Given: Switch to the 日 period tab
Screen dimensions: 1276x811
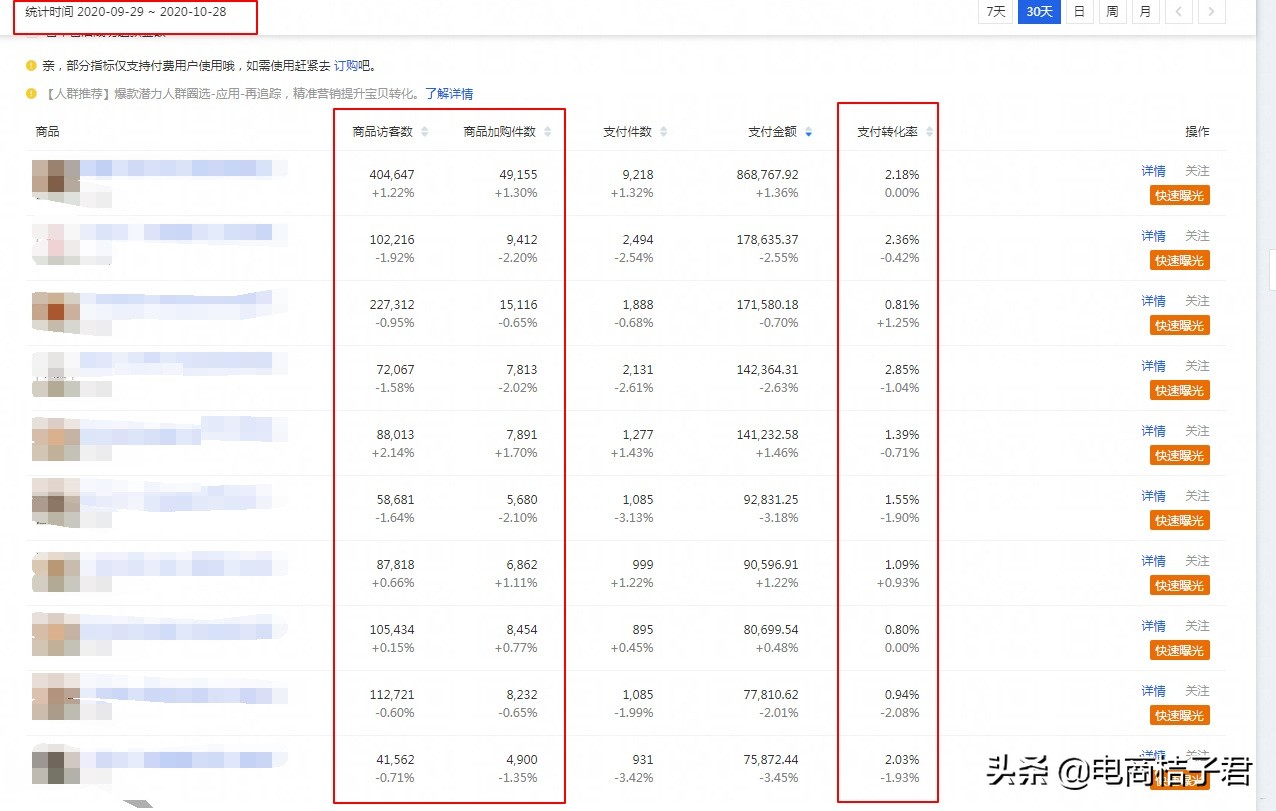Looking at the screenshot, I should (1079, 12).
